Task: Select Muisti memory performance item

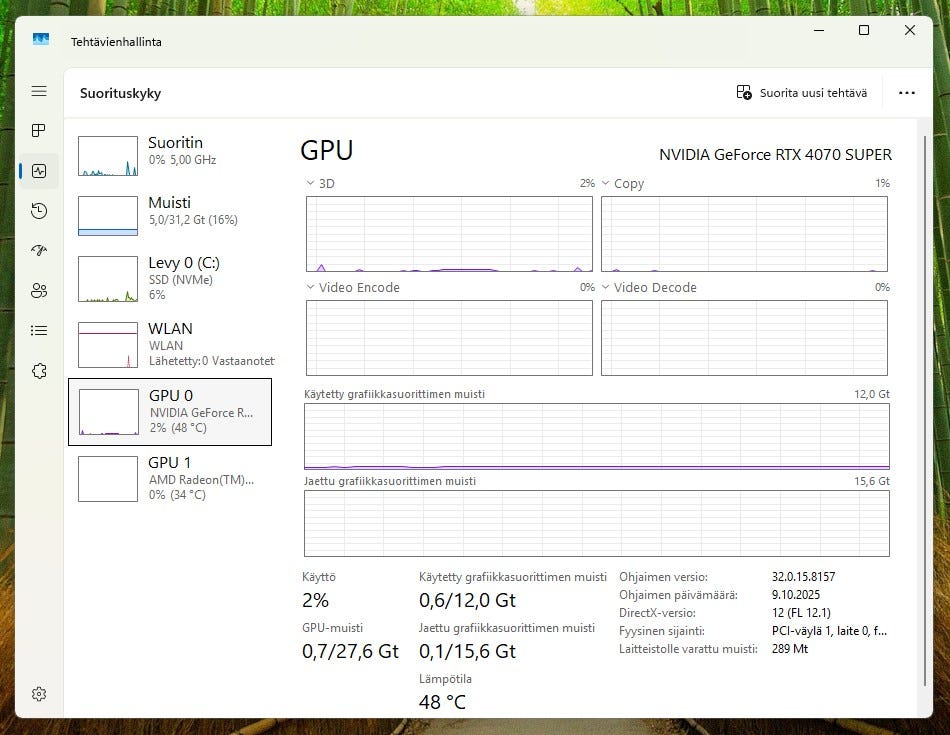Action: coord(170,216)
